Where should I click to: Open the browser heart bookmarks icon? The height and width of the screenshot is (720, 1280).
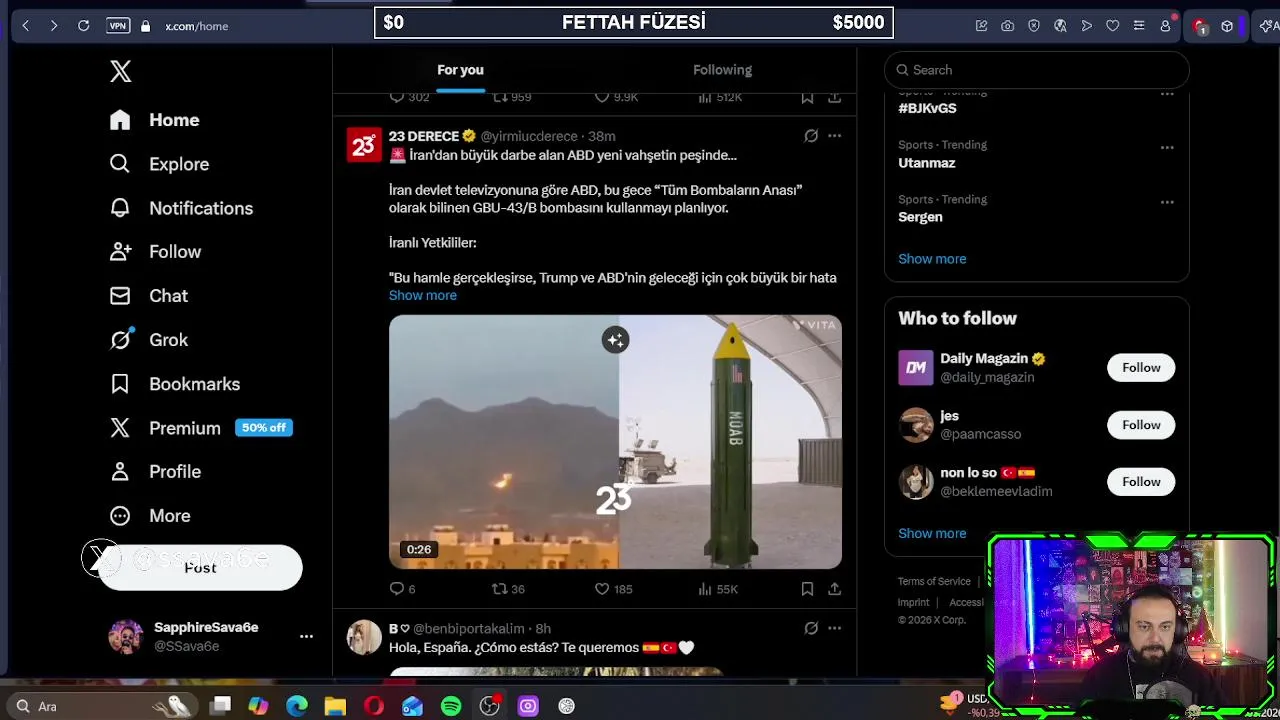click(1112, 26)
